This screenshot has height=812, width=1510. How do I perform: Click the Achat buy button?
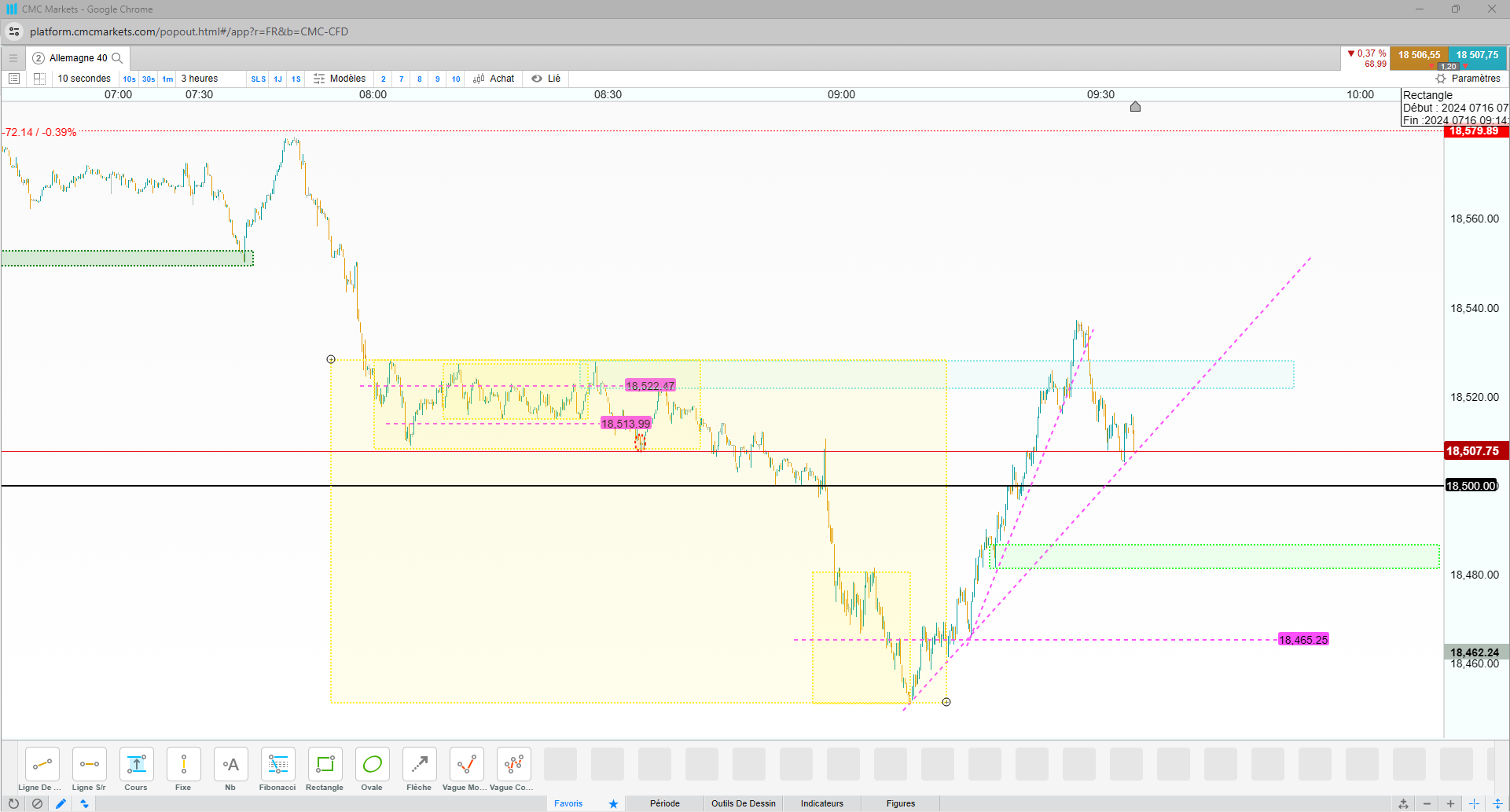pos(494,79)
